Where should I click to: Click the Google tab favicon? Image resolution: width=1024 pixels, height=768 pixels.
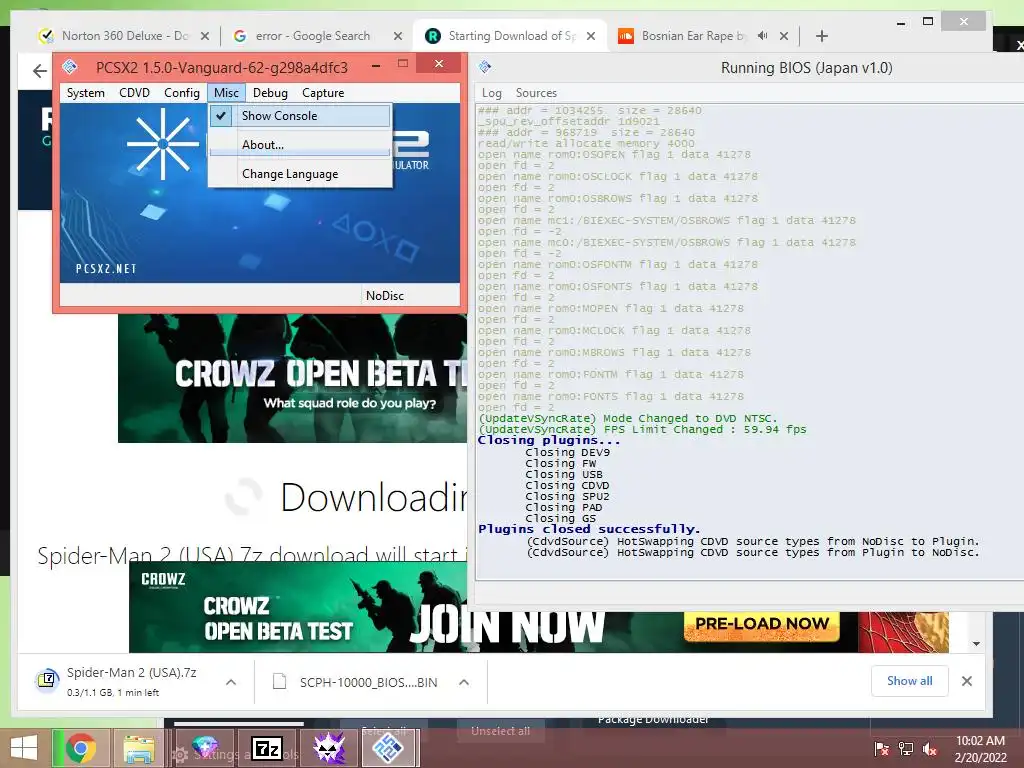click(240, 36)
